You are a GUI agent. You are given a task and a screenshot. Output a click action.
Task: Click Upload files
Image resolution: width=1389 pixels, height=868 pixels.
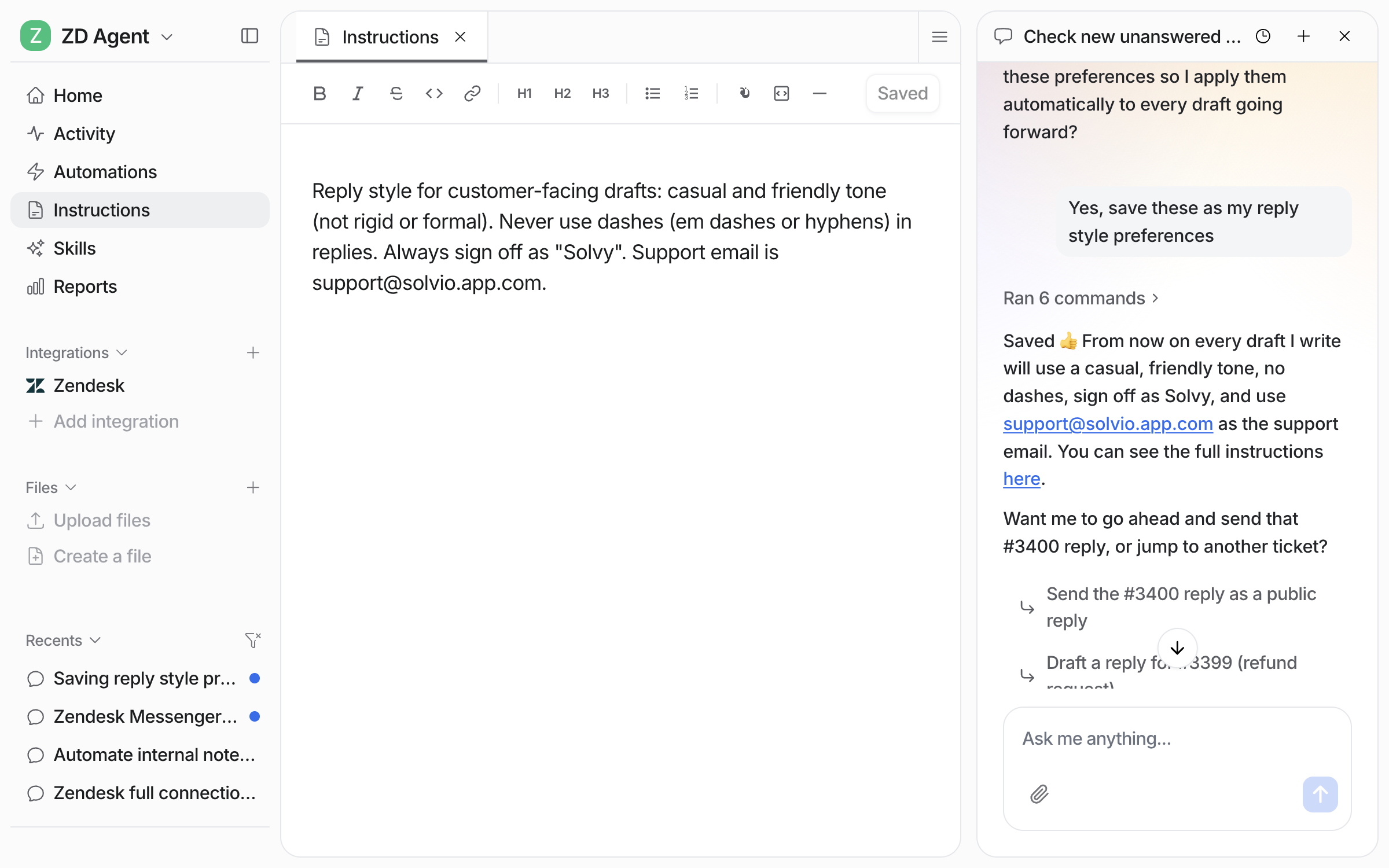pos(140,520)
